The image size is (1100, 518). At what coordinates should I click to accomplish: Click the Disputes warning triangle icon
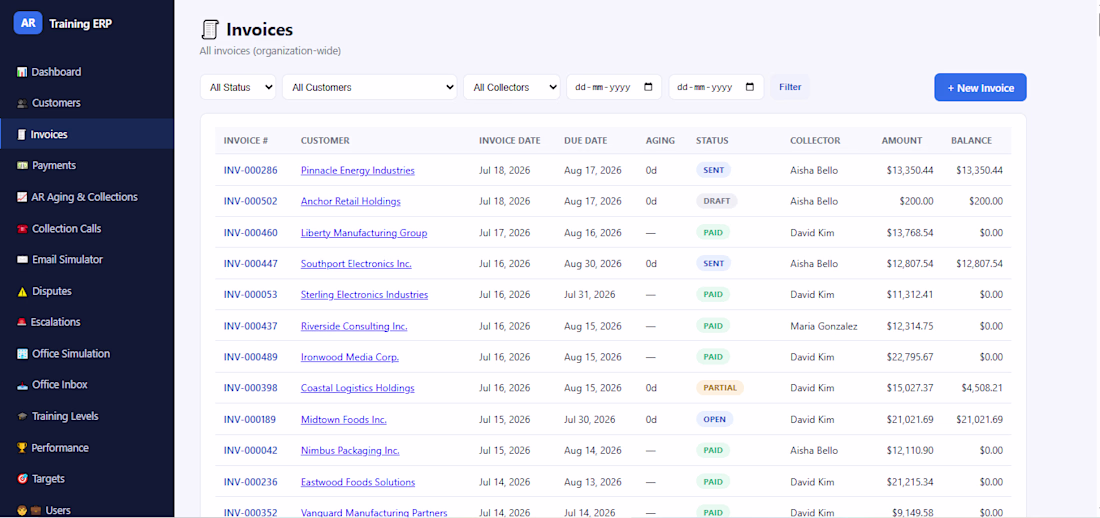click(x=22, y=291)
